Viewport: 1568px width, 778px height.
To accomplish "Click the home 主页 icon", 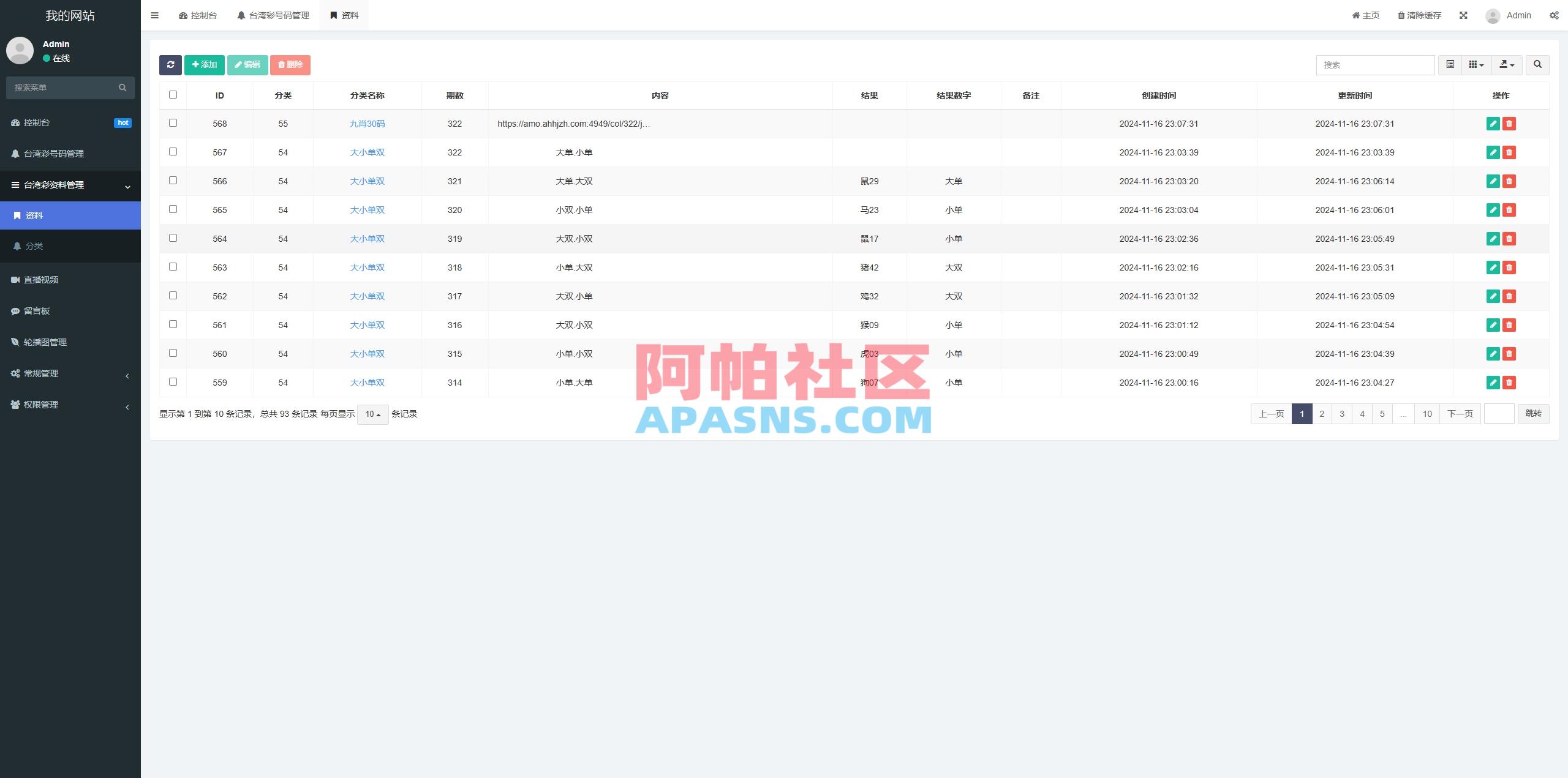I will click(x=1366, y=15).
